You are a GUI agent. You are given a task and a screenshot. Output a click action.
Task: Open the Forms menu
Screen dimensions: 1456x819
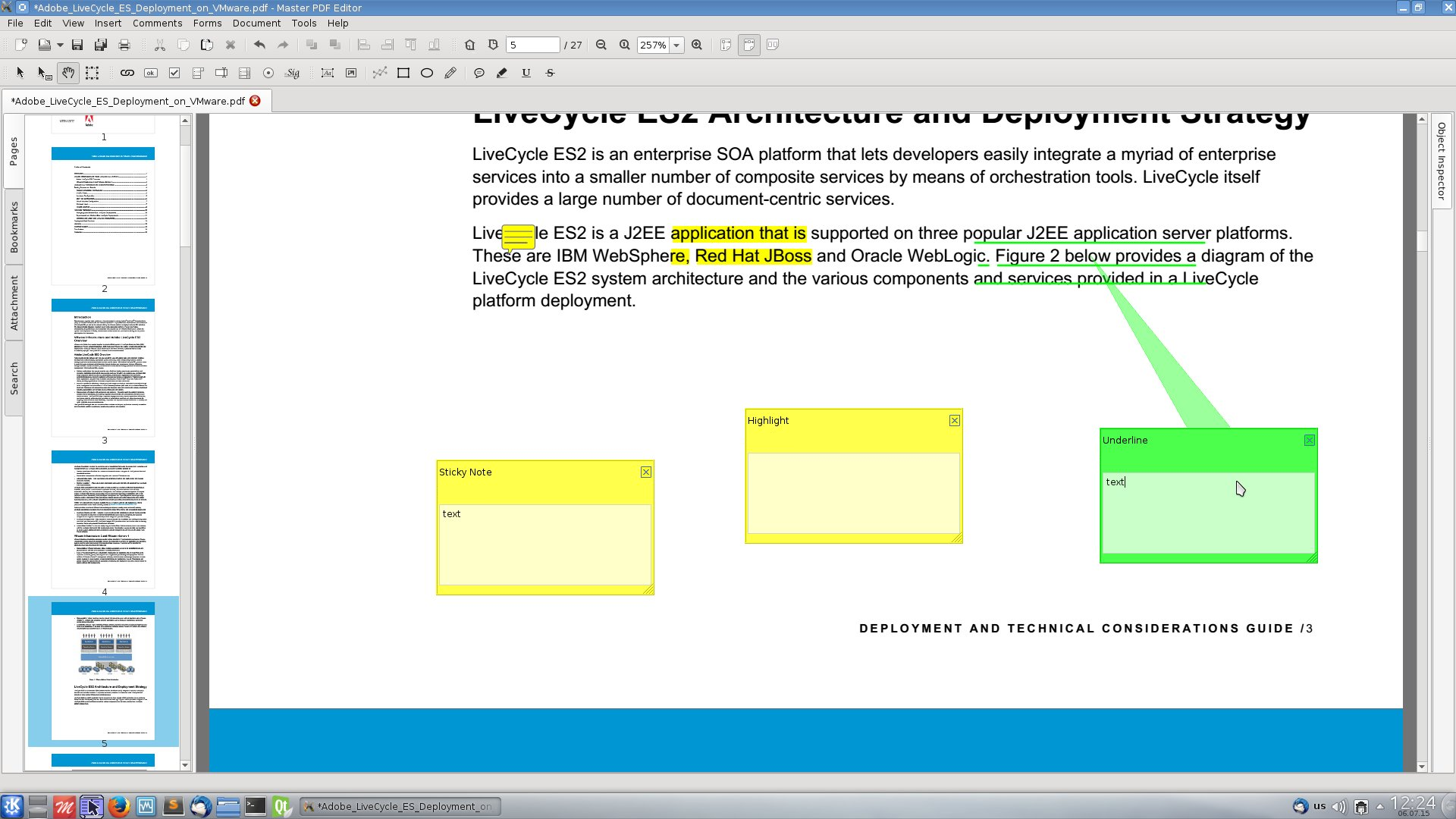(x=207, y=23)
